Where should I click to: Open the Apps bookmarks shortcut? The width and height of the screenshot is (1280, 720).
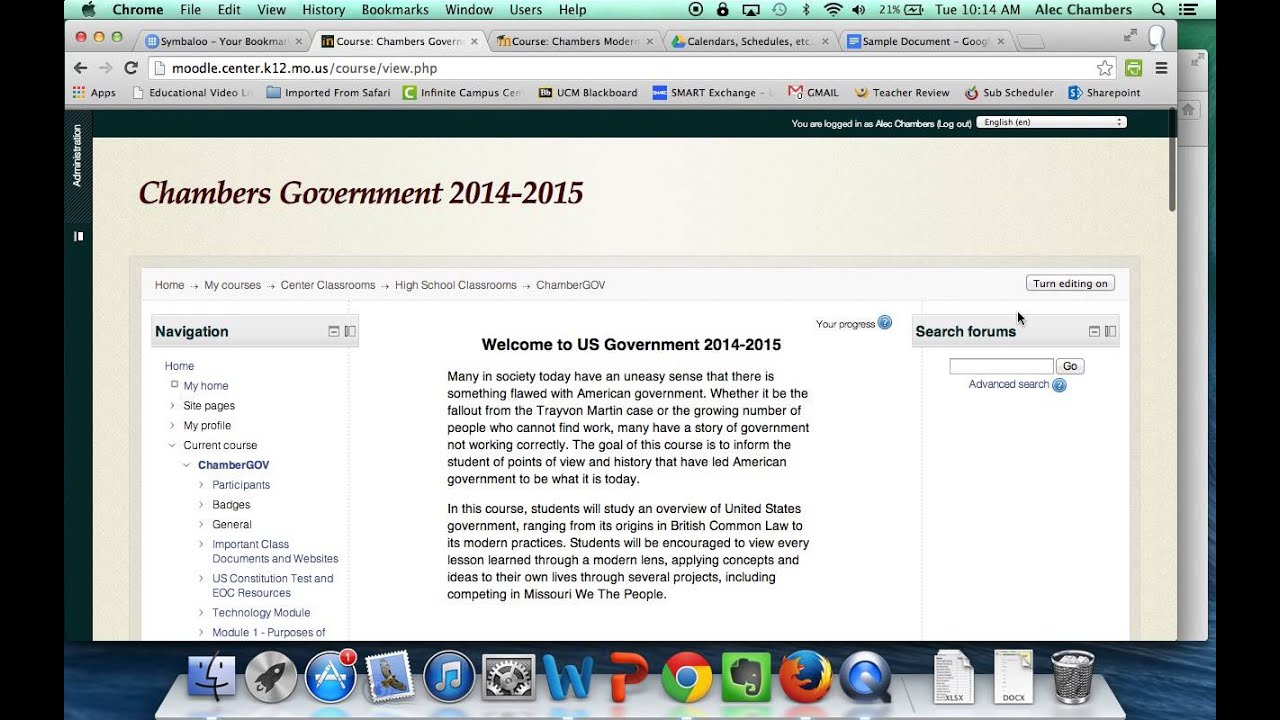point(94,92)
